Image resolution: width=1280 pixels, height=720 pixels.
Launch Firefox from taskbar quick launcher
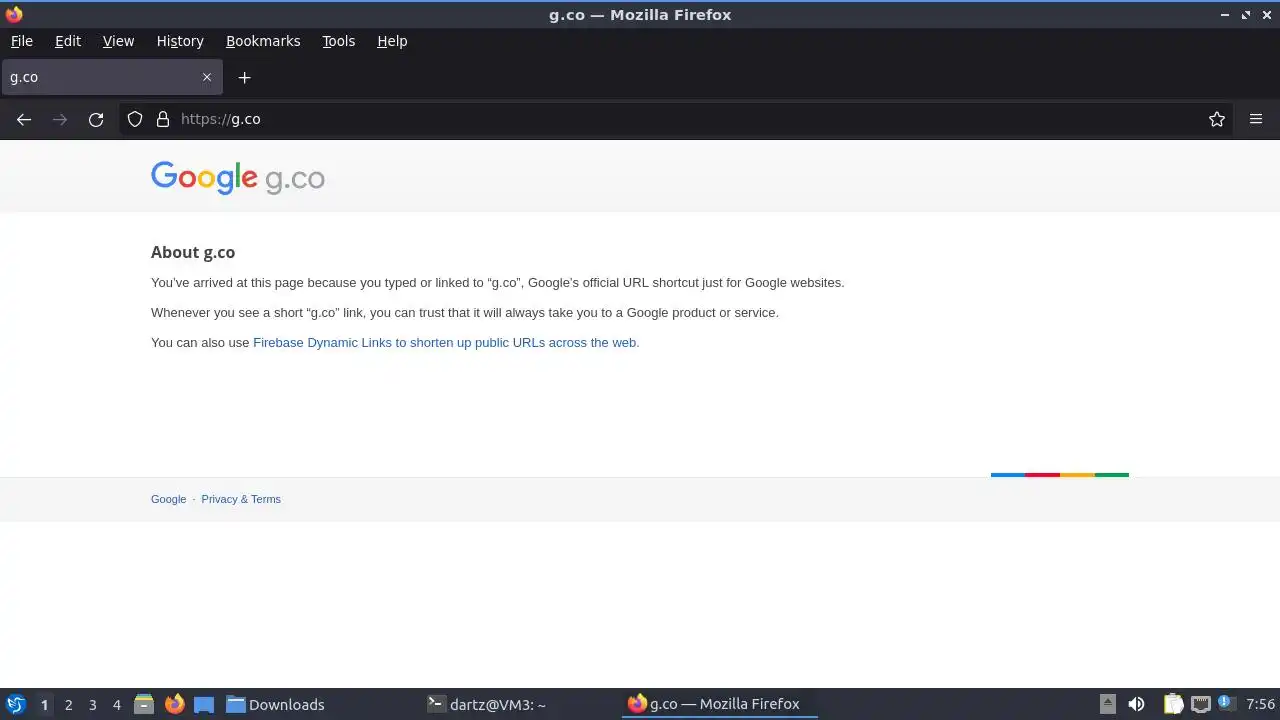[174, 704]
